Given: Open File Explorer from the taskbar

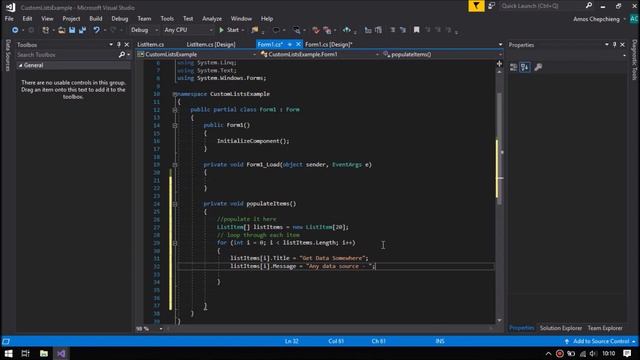Looking at the screenshot, I should 44,353.
